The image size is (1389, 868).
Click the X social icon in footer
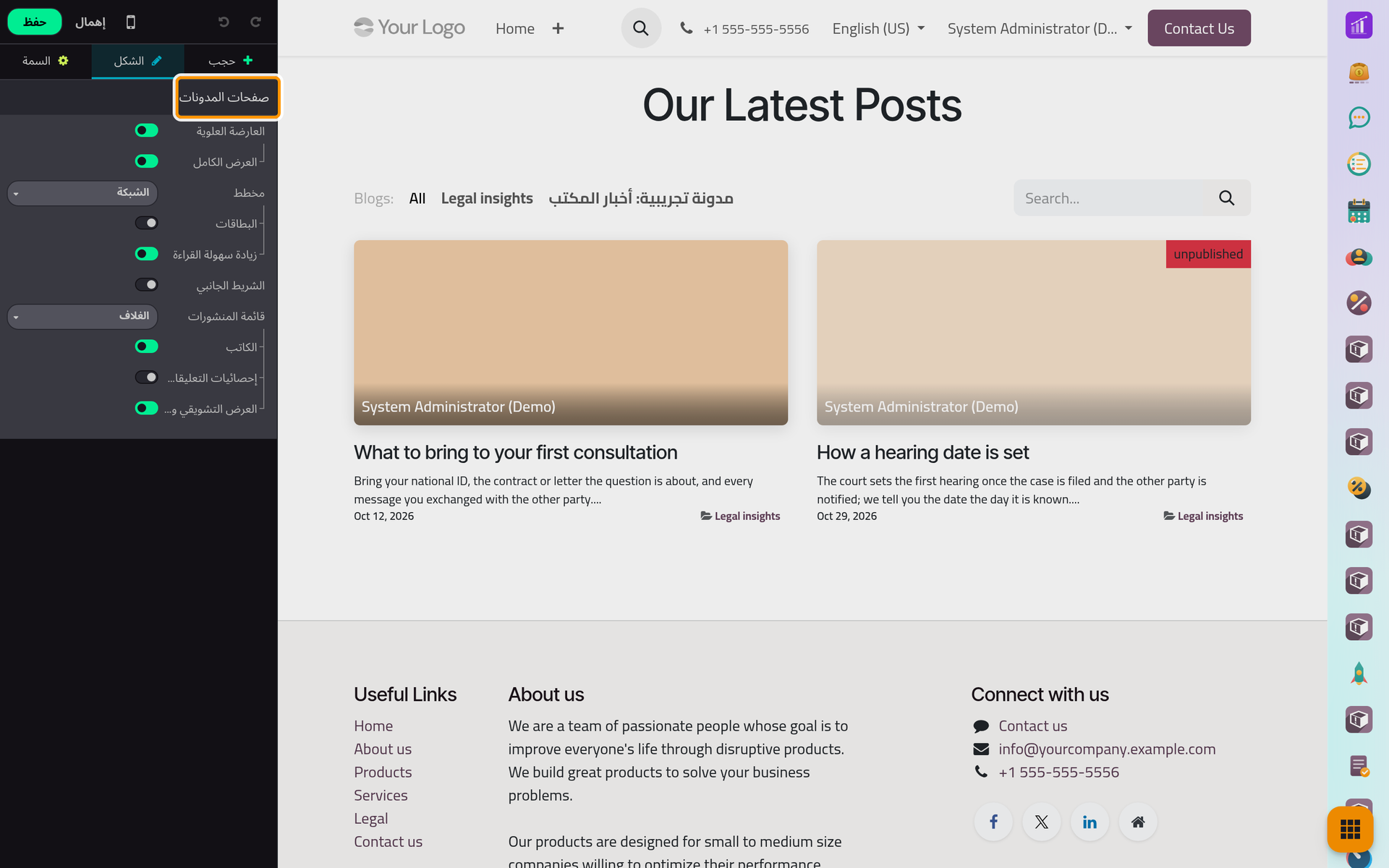click(1042, 822)
